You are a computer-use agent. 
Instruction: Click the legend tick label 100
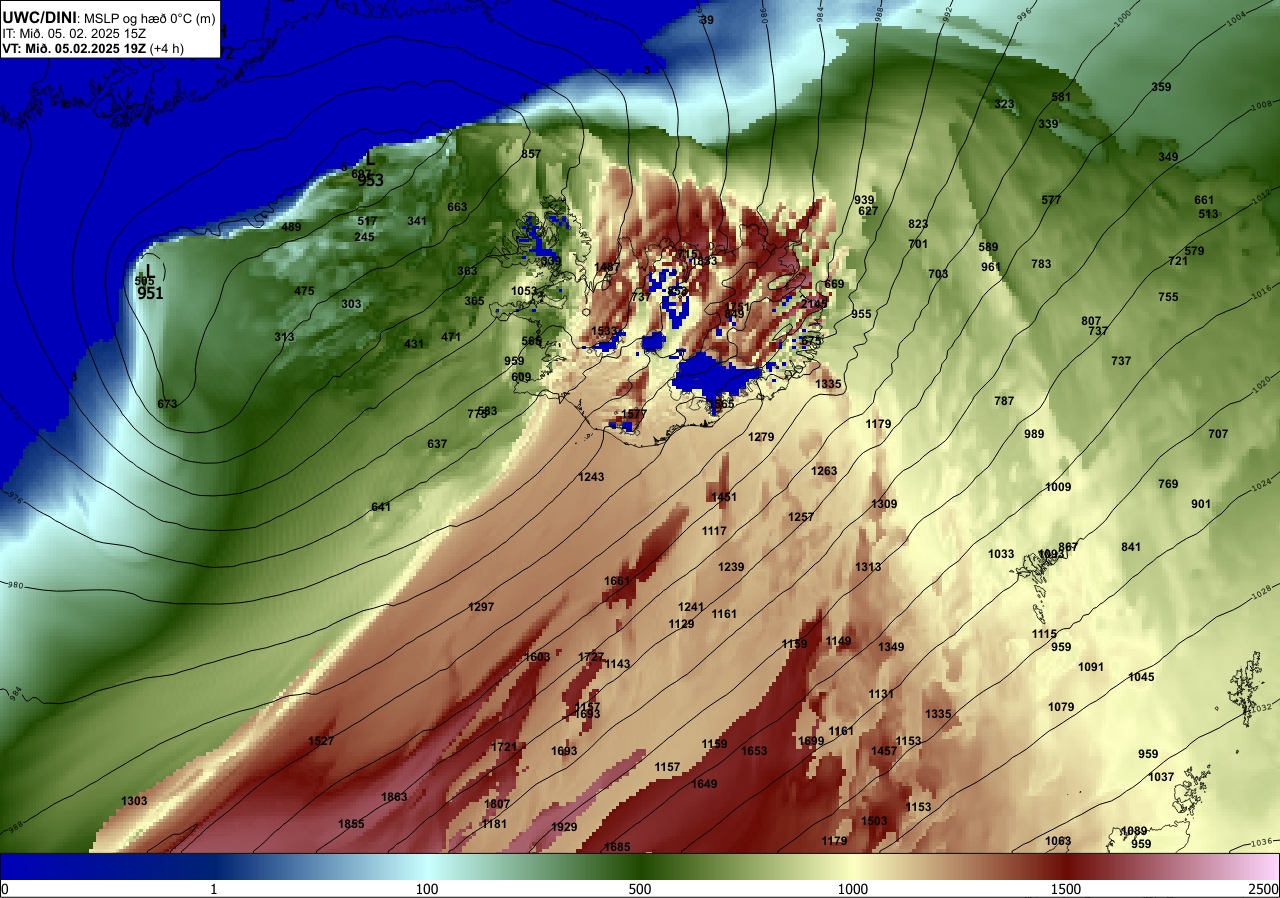427,889
